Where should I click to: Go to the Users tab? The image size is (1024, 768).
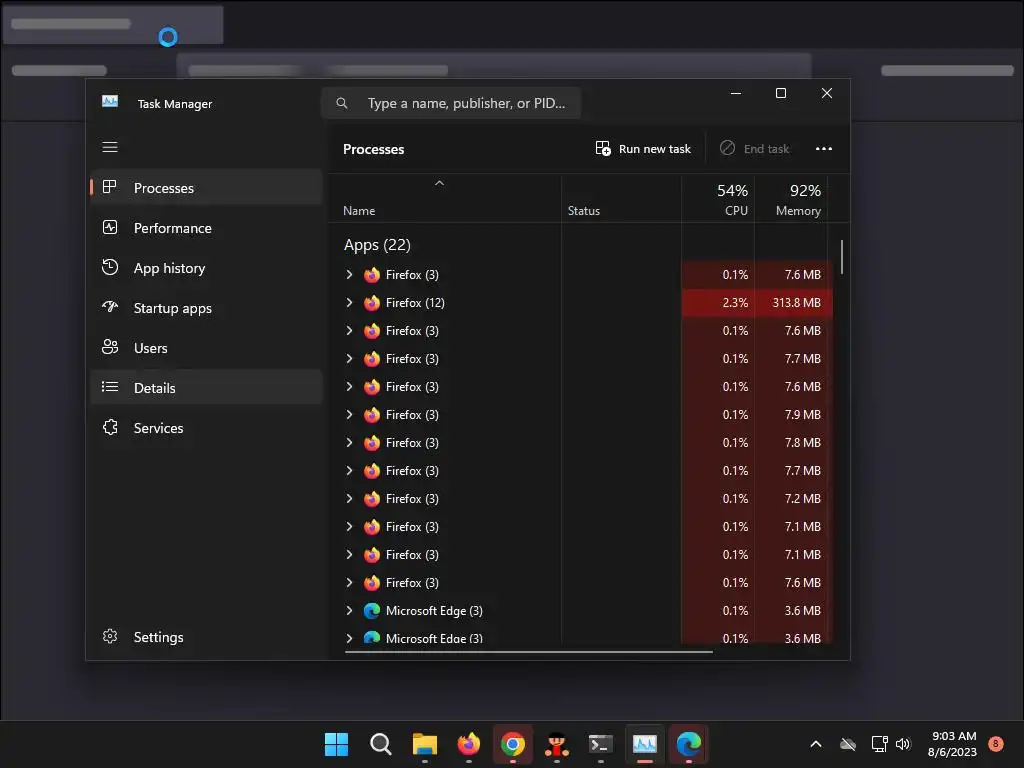tap(206, 347)
